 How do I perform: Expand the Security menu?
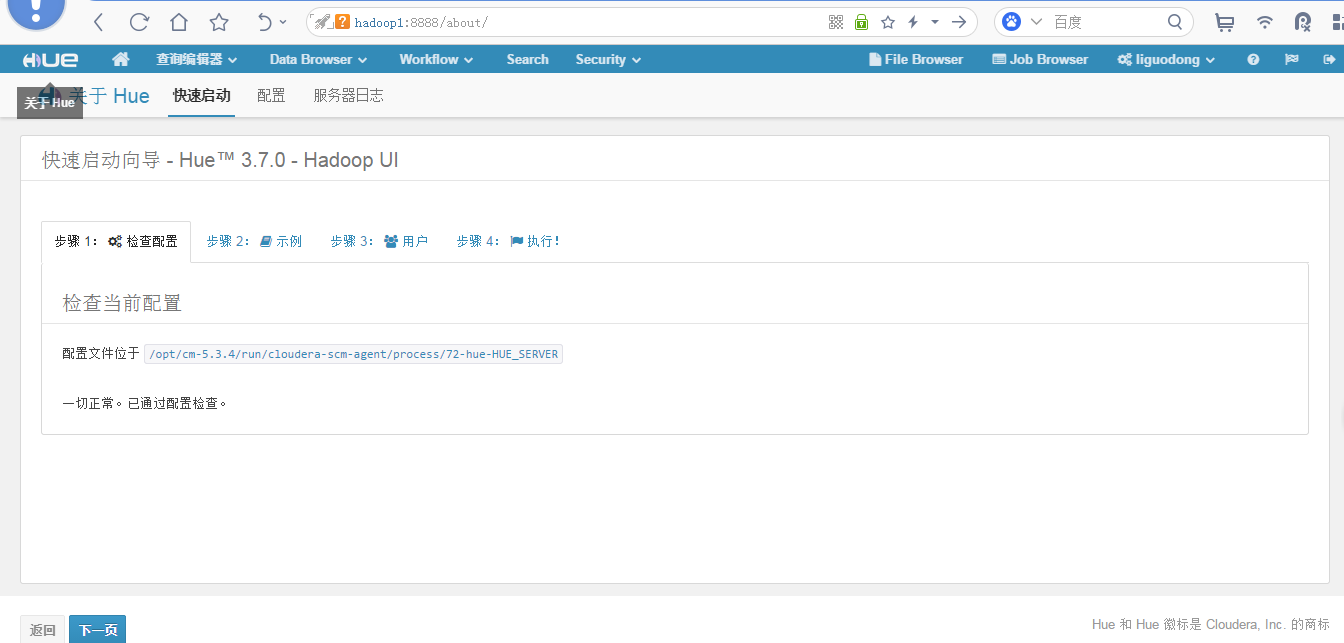click(x=608, y=60)
